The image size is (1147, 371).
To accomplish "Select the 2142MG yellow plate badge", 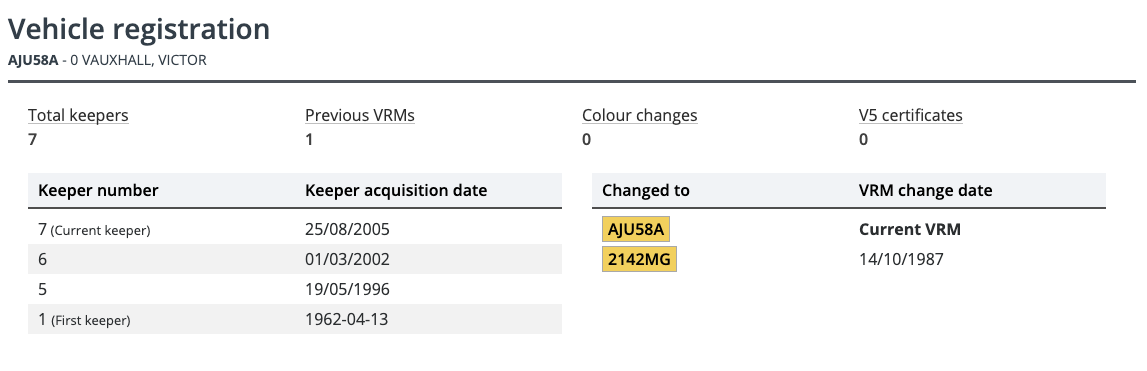I will coord(639,259).
